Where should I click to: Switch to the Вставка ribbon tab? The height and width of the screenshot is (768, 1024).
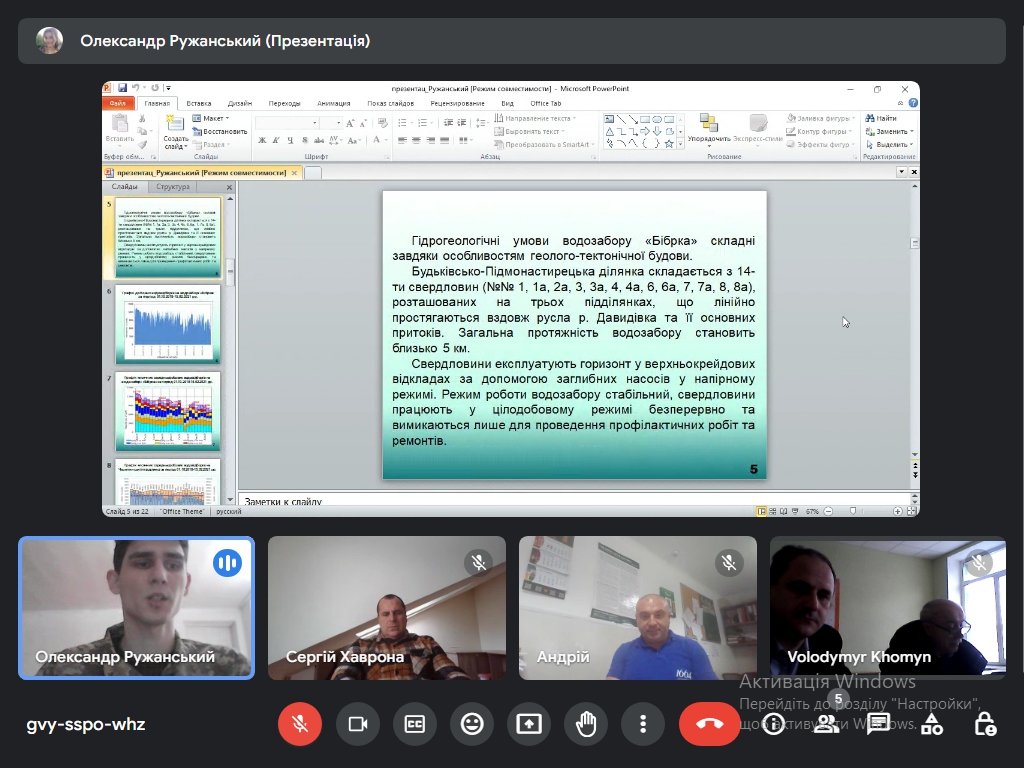click(198, 103)
